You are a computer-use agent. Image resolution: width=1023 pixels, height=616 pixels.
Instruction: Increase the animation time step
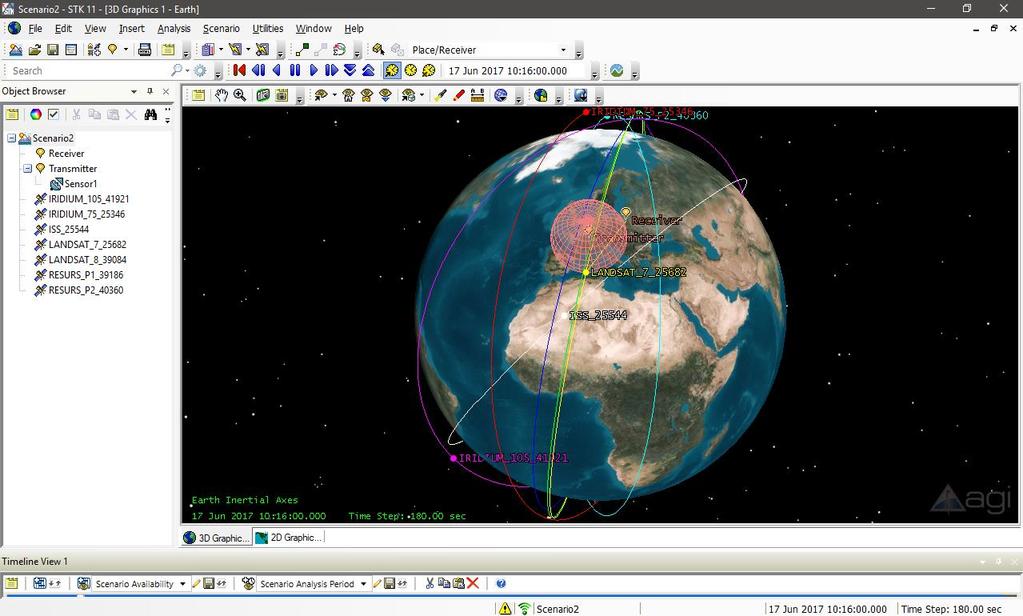368,70
